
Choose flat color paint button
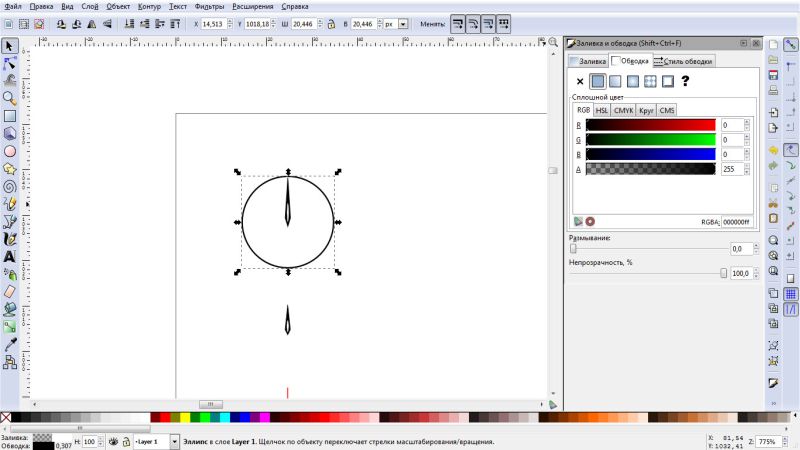(x=597, y=81)
